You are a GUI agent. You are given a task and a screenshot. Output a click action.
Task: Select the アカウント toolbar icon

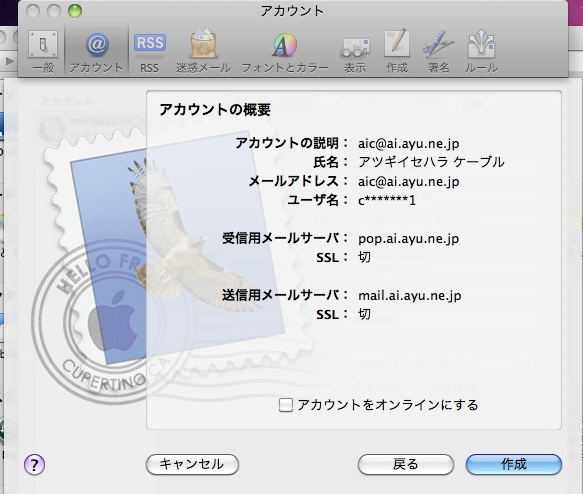pos(96,51)
